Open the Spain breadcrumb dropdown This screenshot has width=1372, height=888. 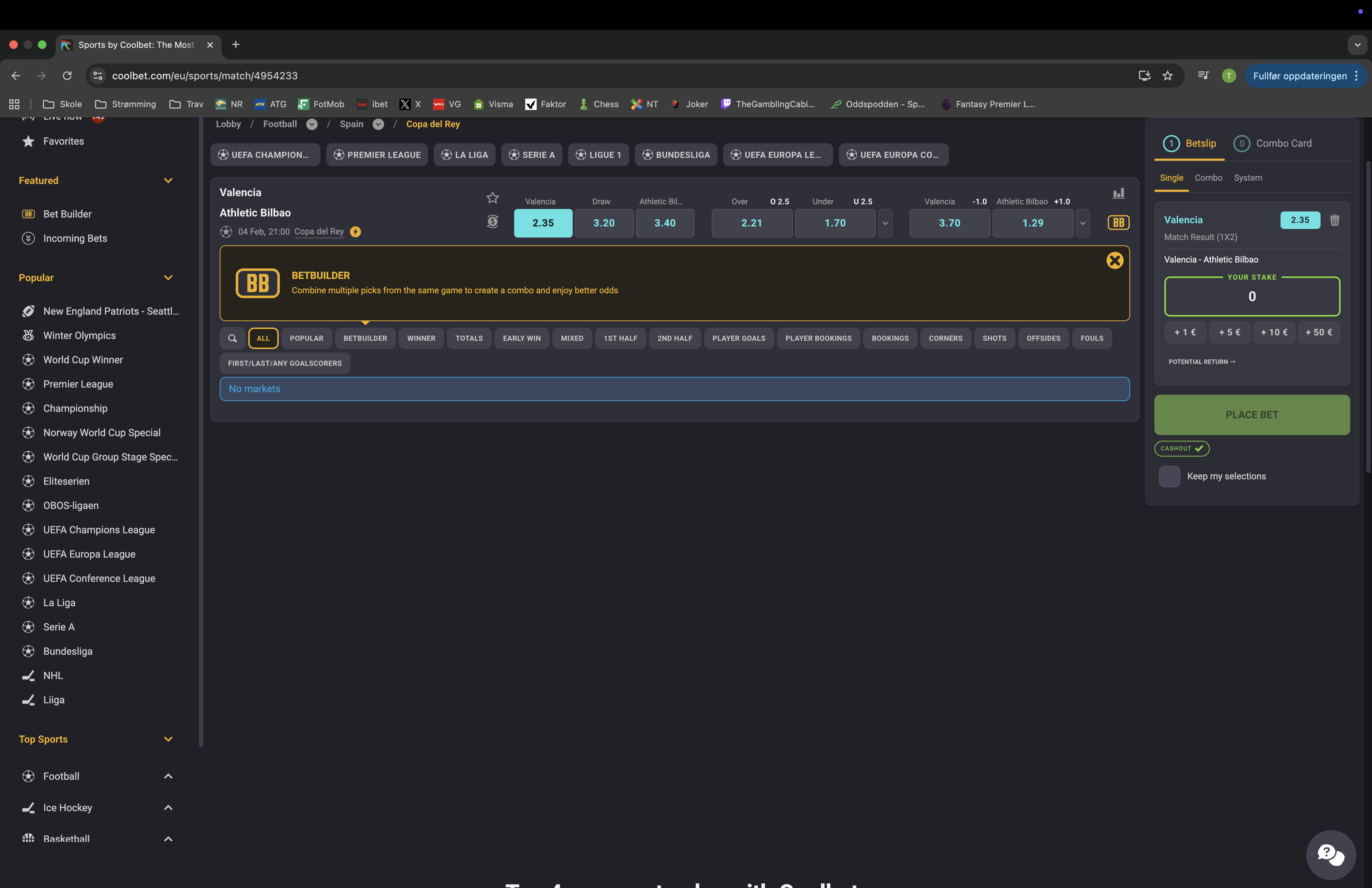378,124
